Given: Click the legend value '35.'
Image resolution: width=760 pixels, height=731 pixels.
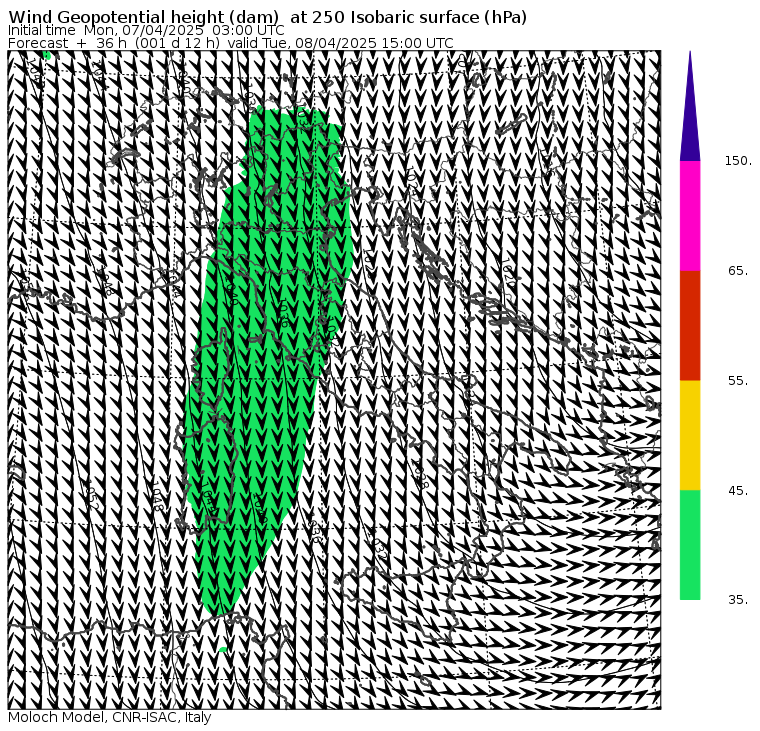Looking at the screenshot, I should pyautogui.click(x=738, y=600).
